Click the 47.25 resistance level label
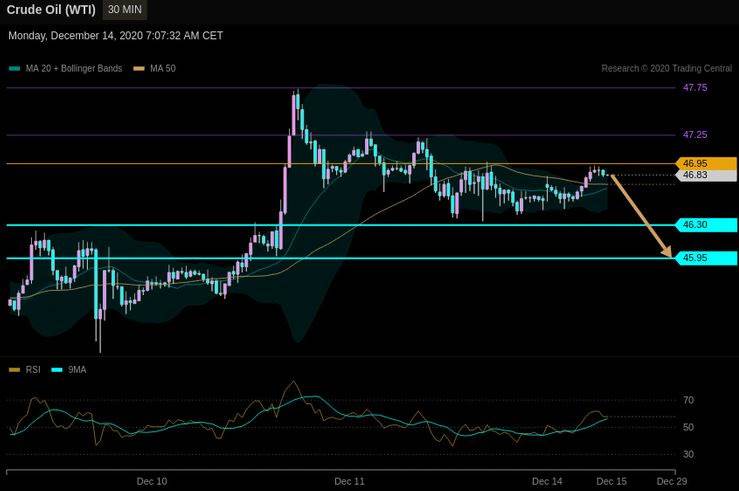 coord(695,135)
